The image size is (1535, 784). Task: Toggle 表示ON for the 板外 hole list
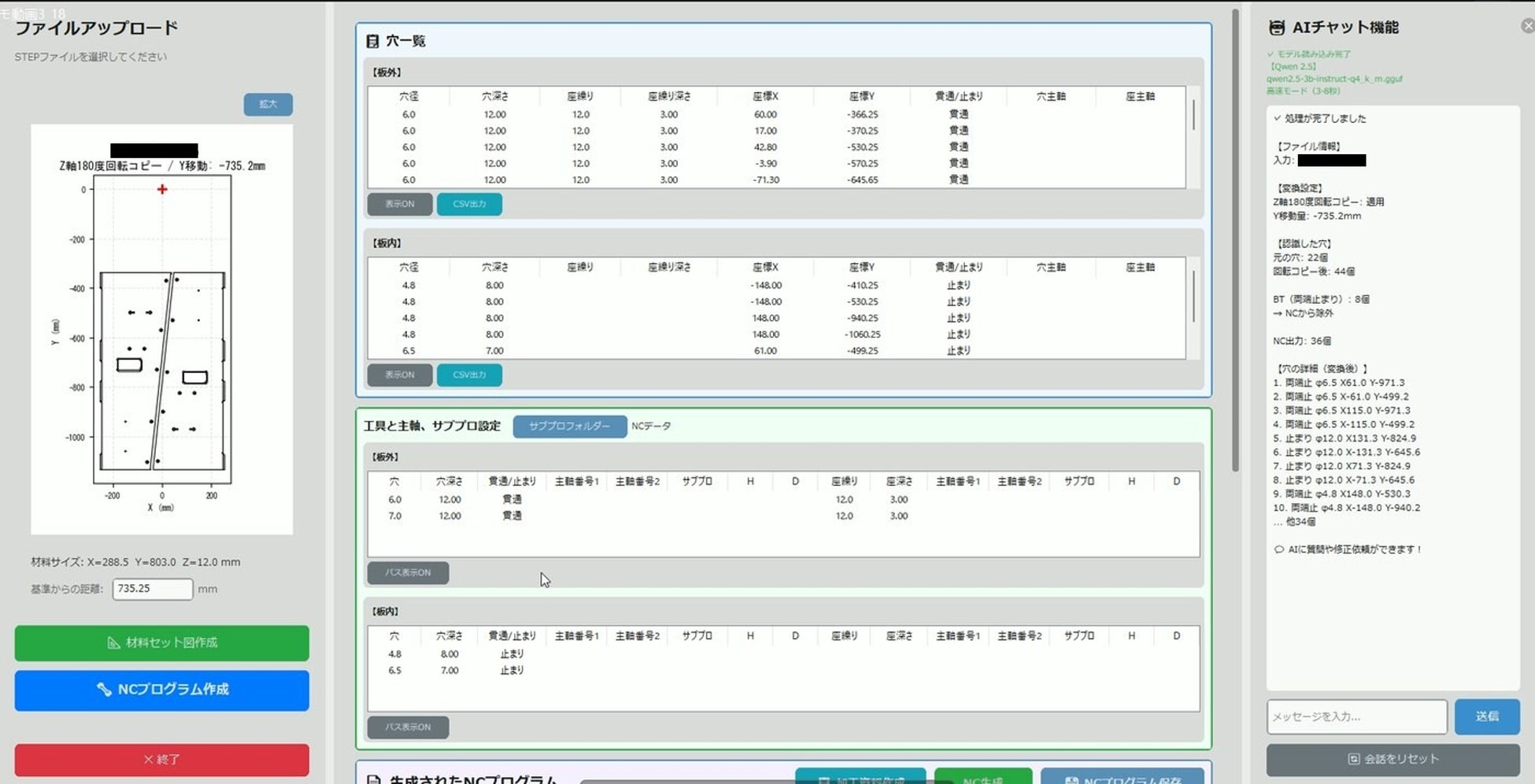pos(399,204)
